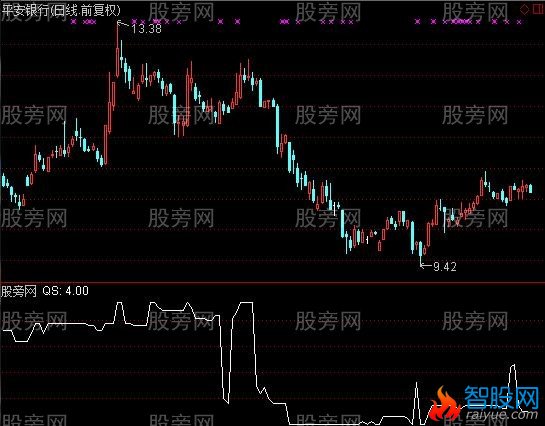Click the 9.42 low price label

(445, 267)
